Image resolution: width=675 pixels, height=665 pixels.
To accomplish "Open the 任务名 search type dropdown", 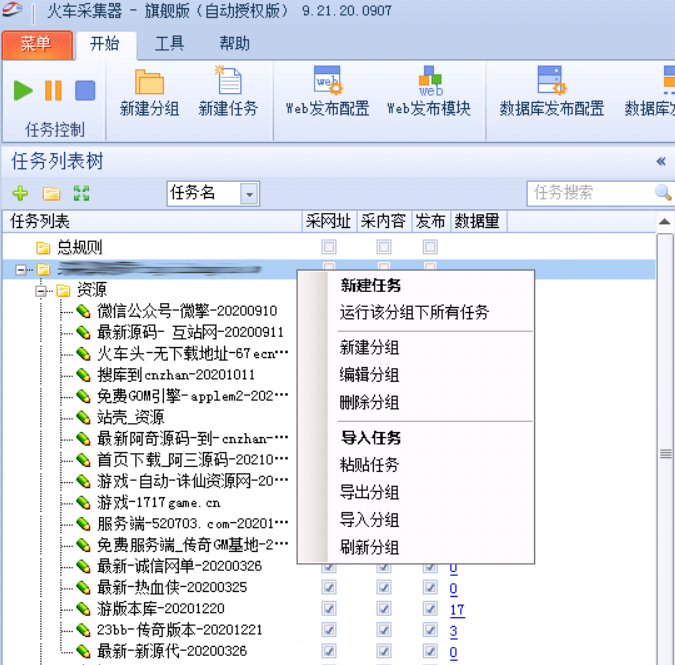I will pos(249,193).
